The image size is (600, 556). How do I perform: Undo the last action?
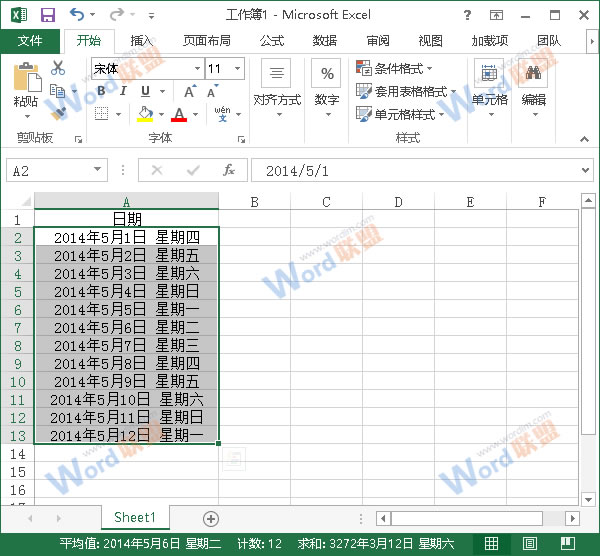(x=77, y=15)
